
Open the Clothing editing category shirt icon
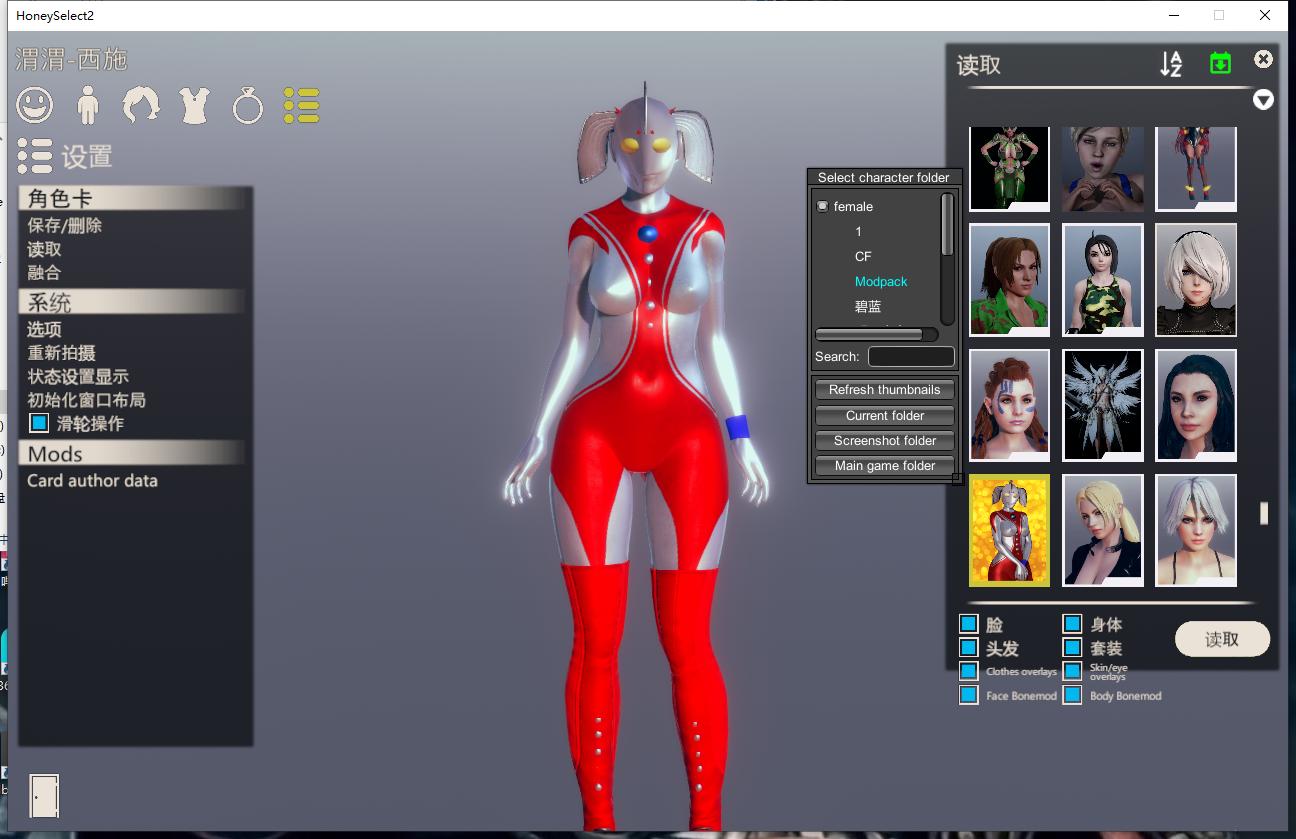[x=194, y=104]
